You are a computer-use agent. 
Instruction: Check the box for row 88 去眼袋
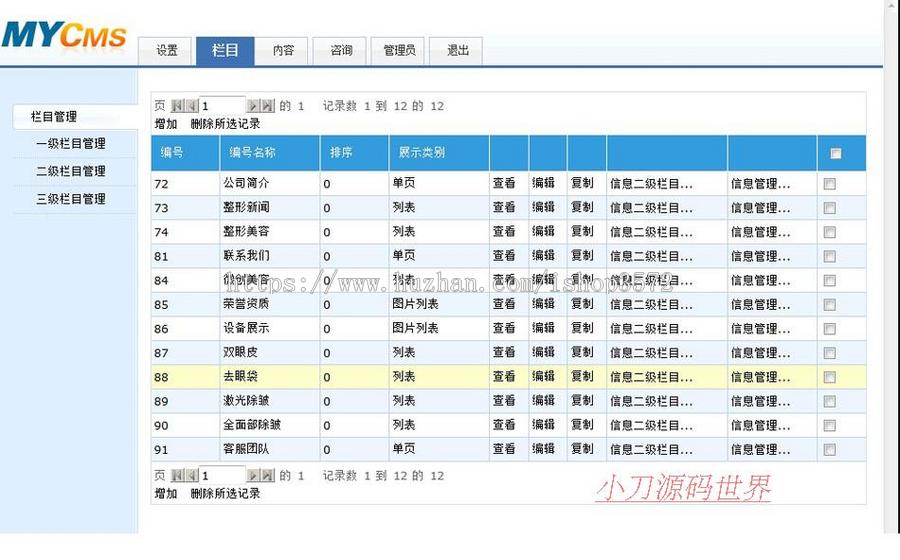tap(829, 377)
